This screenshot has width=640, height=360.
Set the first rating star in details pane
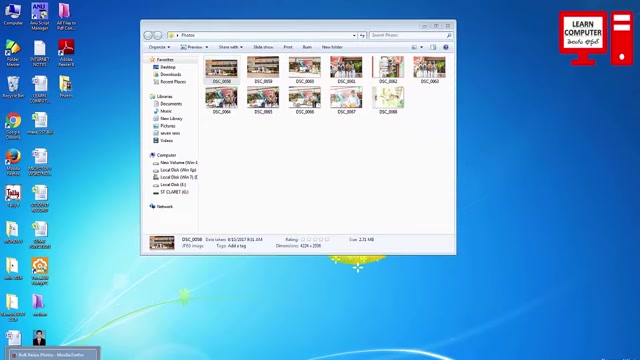click(x=303, y=240)
